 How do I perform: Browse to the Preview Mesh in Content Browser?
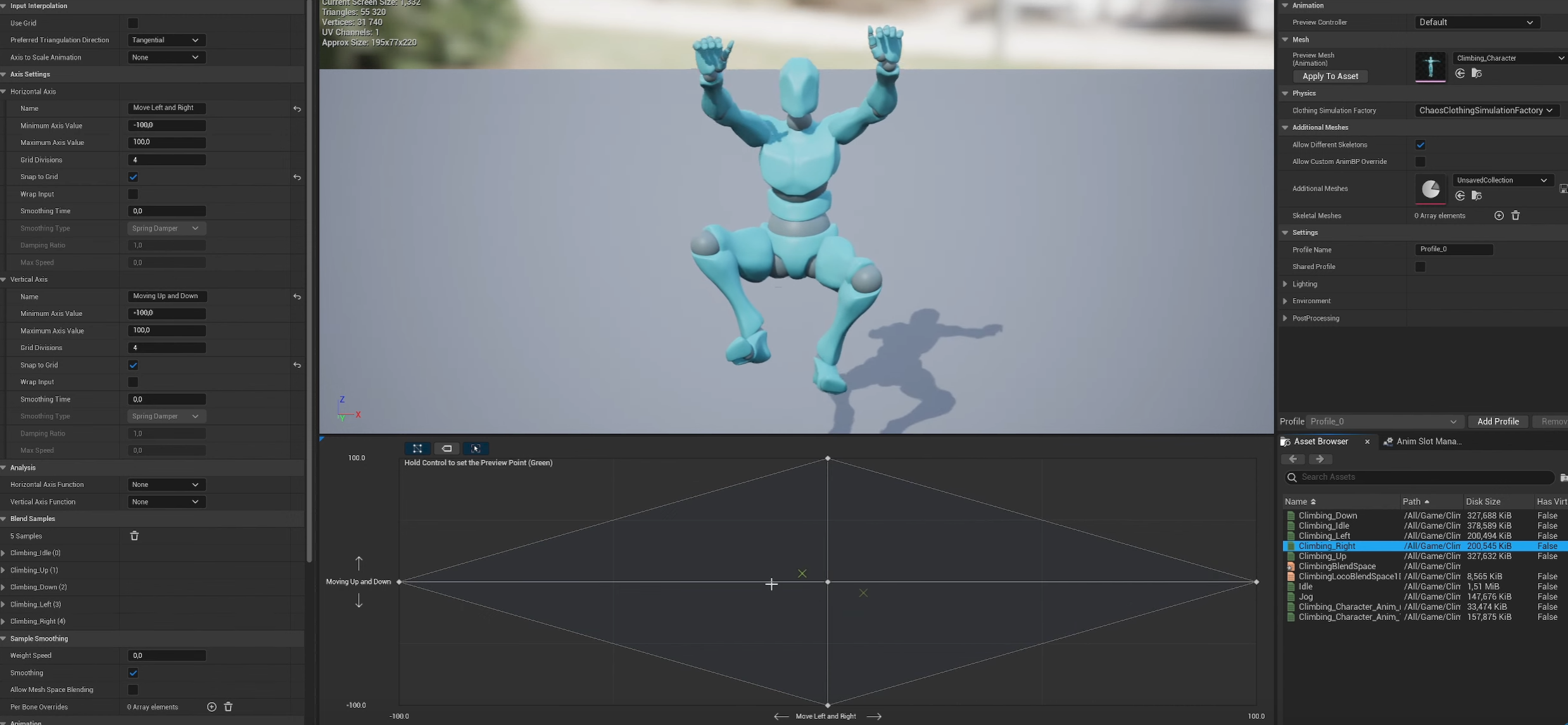click(x=1476, y=74)
